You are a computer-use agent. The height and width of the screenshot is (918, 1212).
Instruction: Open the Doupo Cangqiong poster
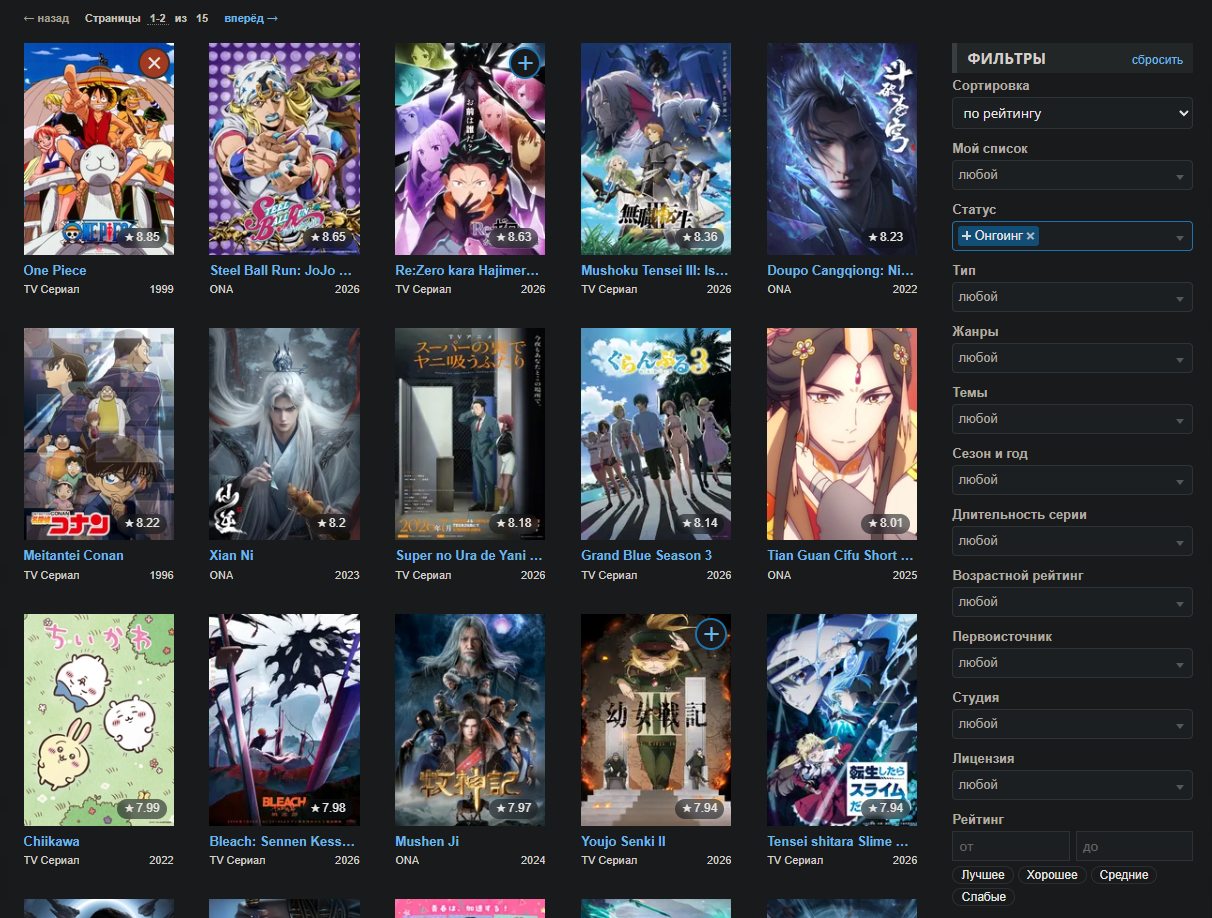(842, 149)
